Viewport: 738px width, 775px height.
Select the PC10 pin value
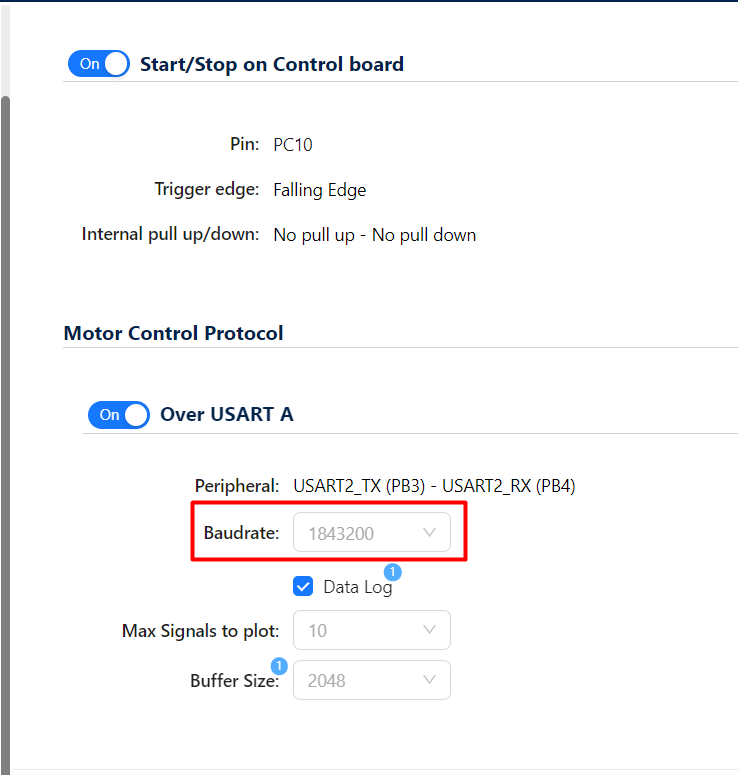[293, 145]
